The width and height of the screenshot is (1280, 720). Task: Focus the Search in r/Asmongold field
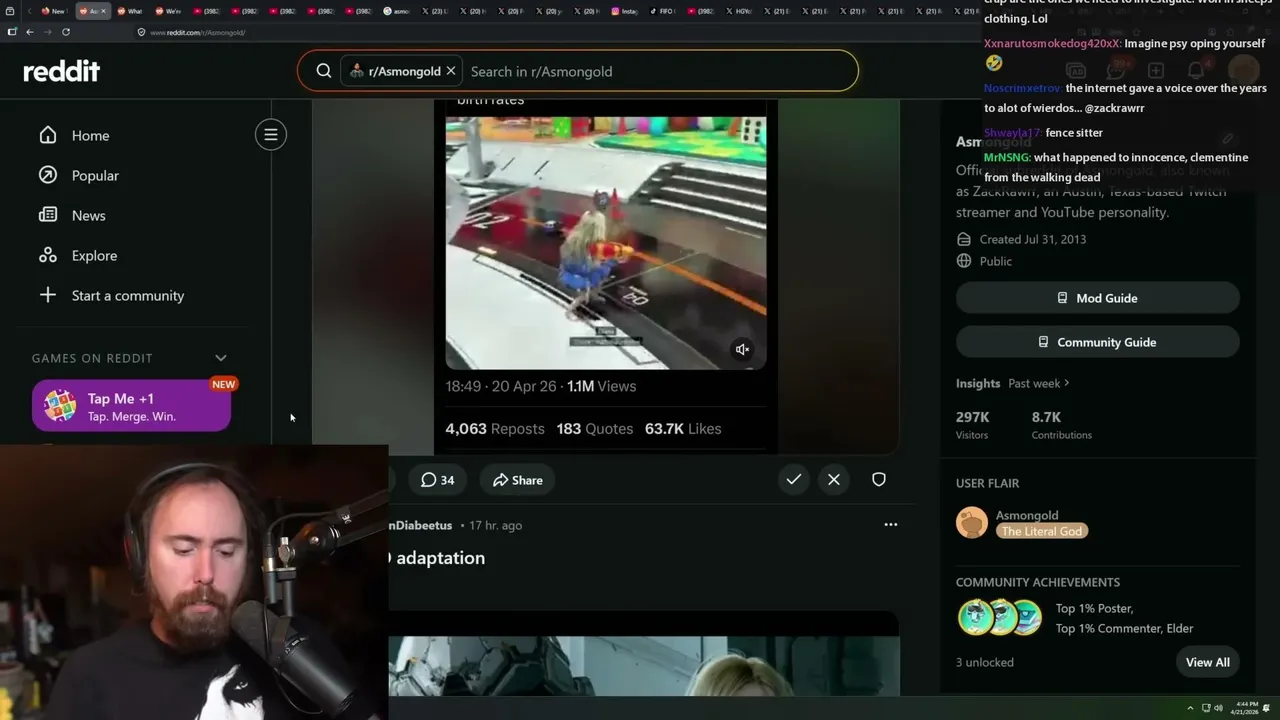click(660, 71)
